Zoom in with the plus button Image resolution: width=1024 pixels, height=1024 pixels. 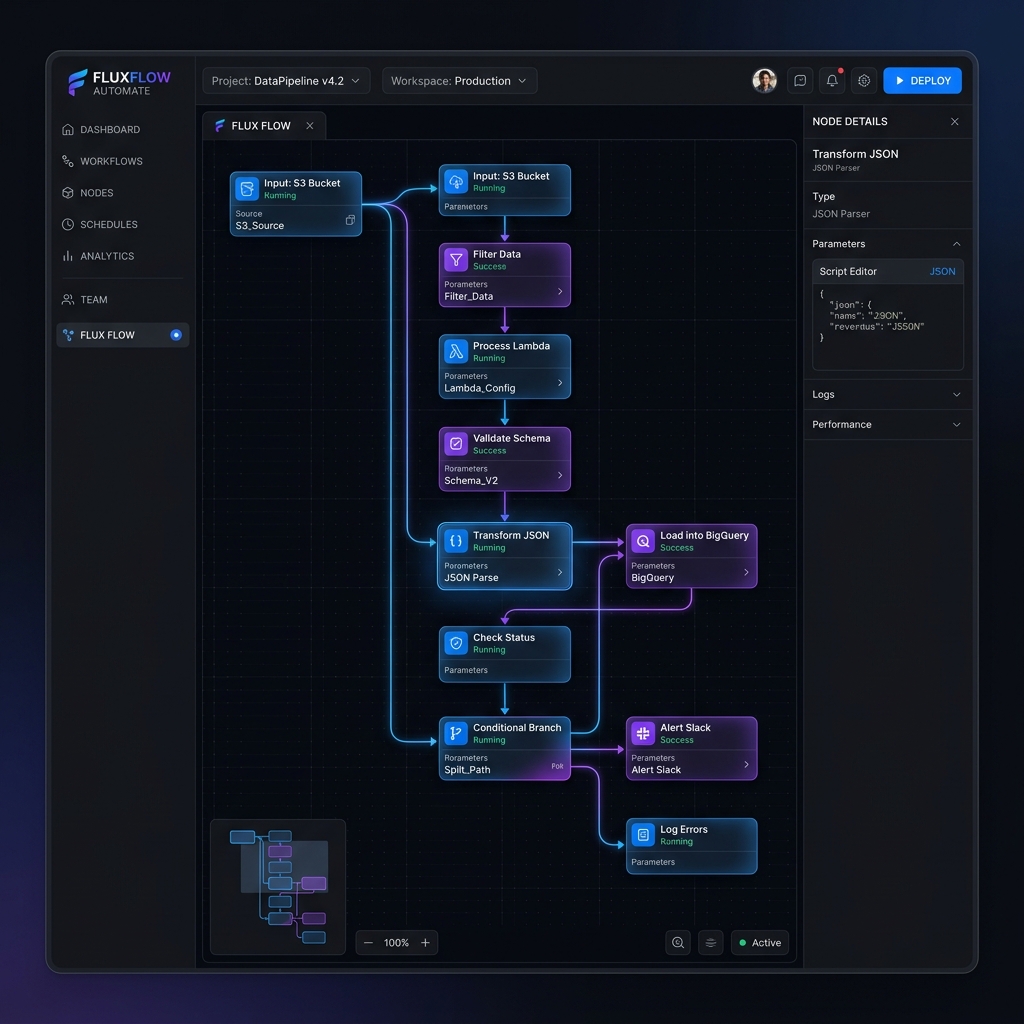coord(425,943)
